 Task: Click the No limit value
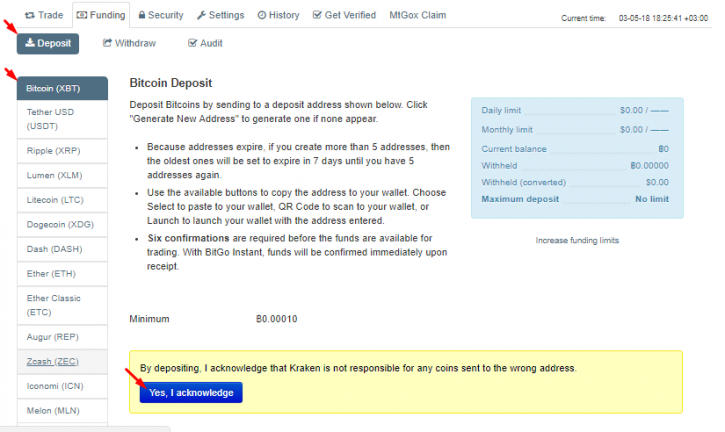pos(652,199)
